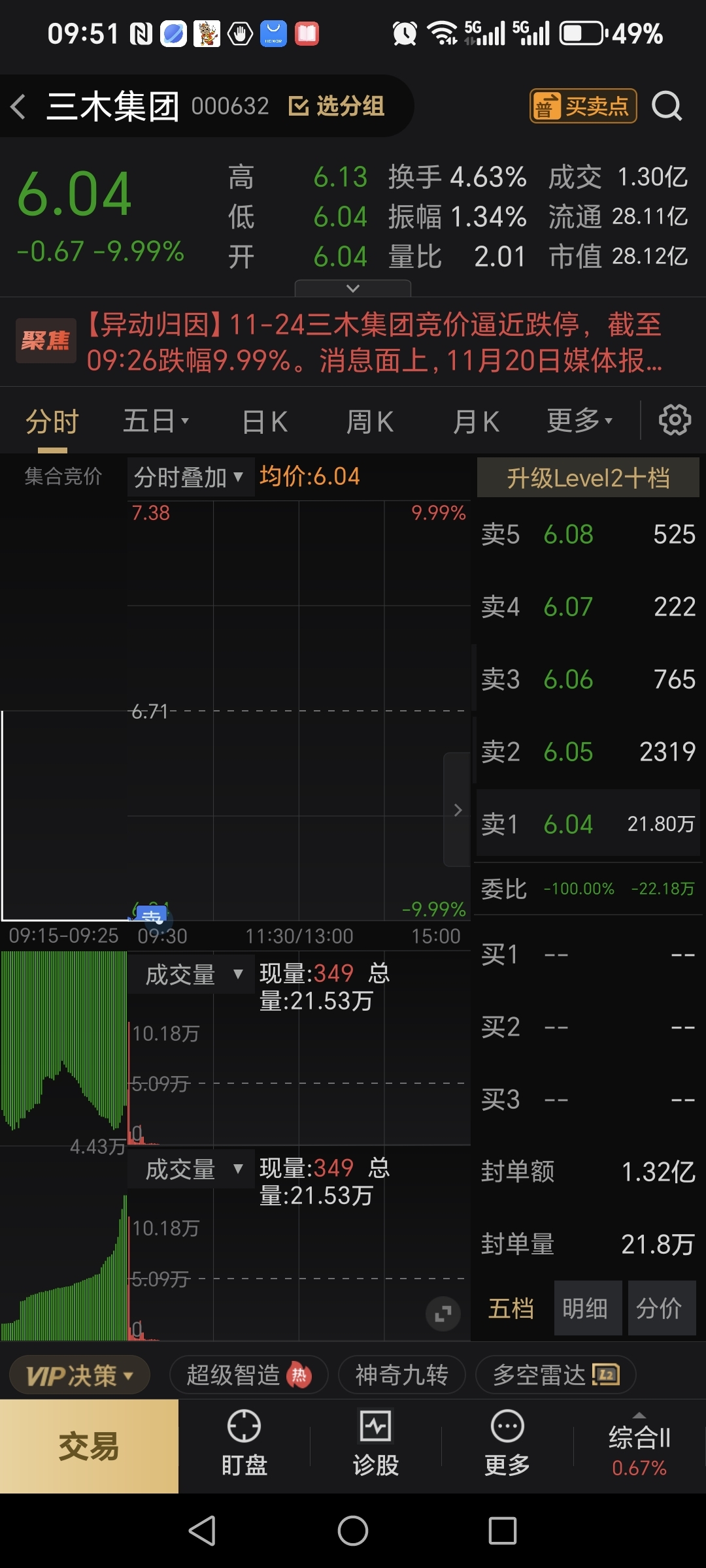Open chart settings gear icon

coord(675,420)
